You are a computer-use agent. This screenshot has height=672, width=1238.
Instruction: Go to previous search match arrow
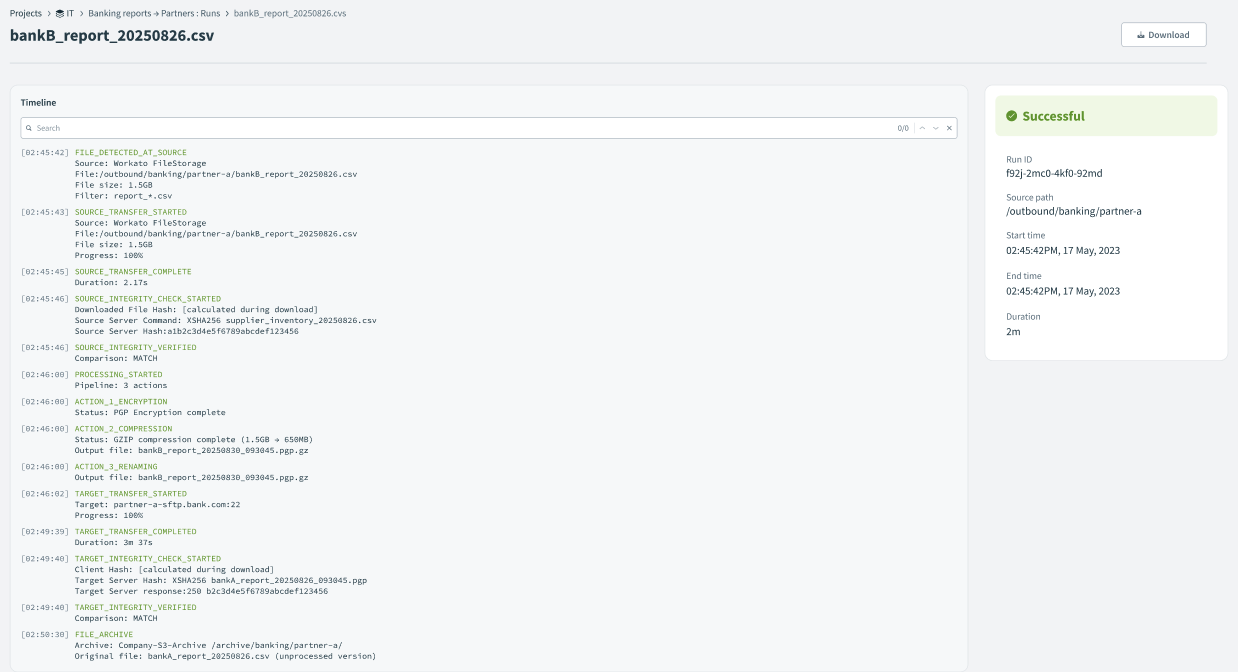coord(922,129)
